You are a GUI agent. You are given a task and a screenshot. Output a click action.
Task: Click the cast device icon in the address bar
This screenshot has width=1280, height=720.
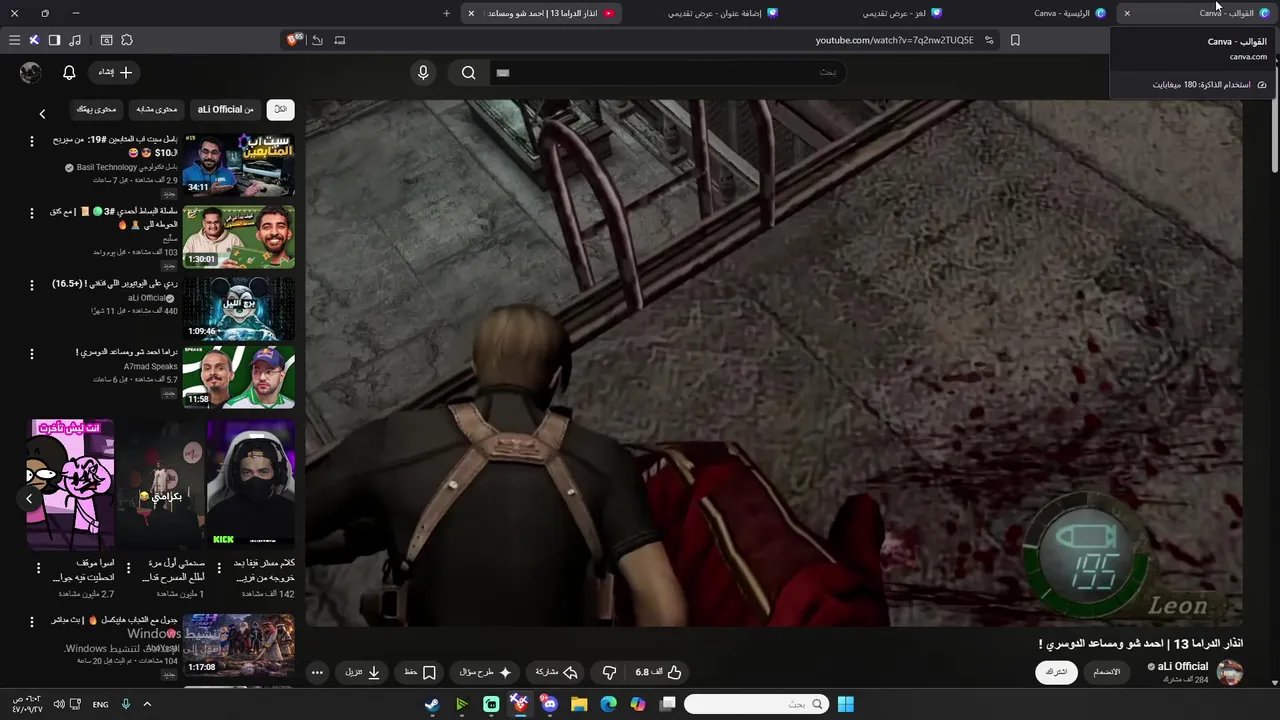(x=340, y=40)
